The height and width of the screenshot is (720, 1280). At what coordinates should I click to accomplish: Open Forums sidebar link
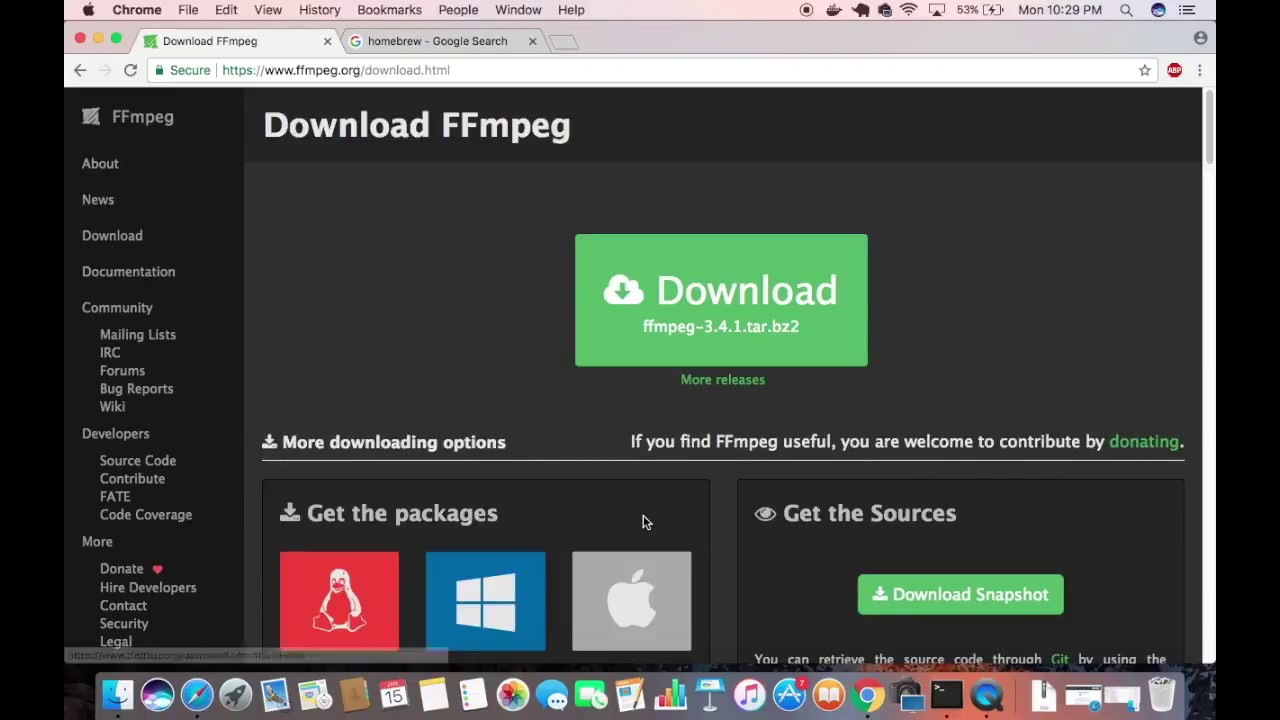(x=122, y=370)
